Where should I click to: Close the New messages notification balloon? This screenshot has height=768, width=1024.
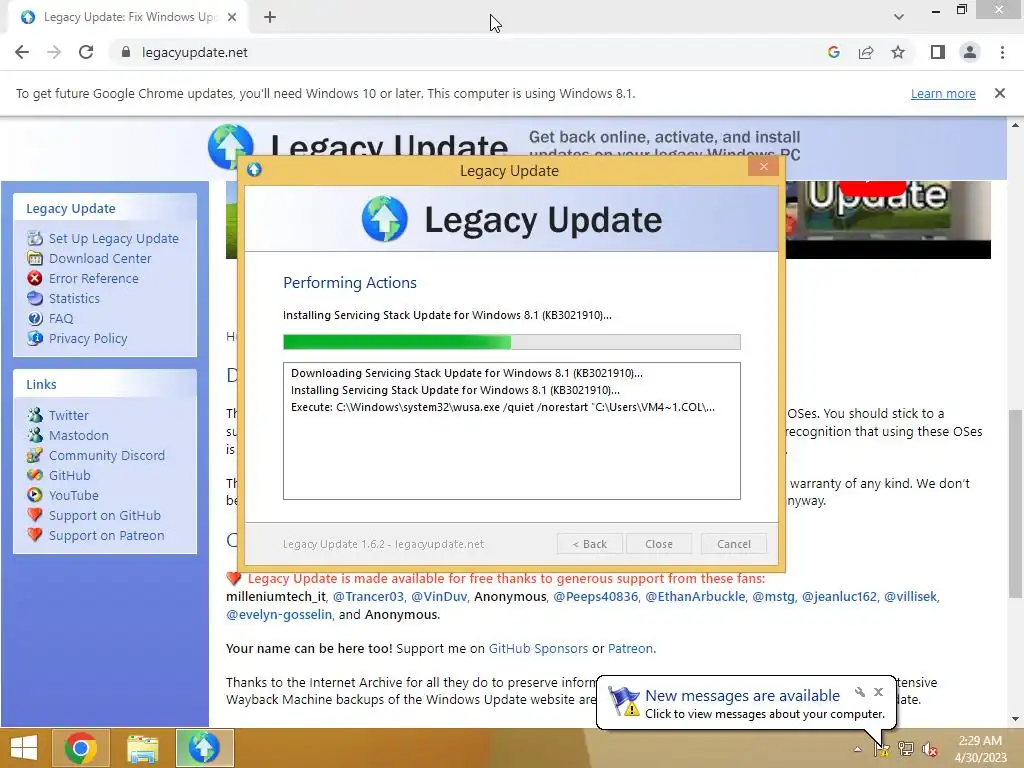click(878, 692)
